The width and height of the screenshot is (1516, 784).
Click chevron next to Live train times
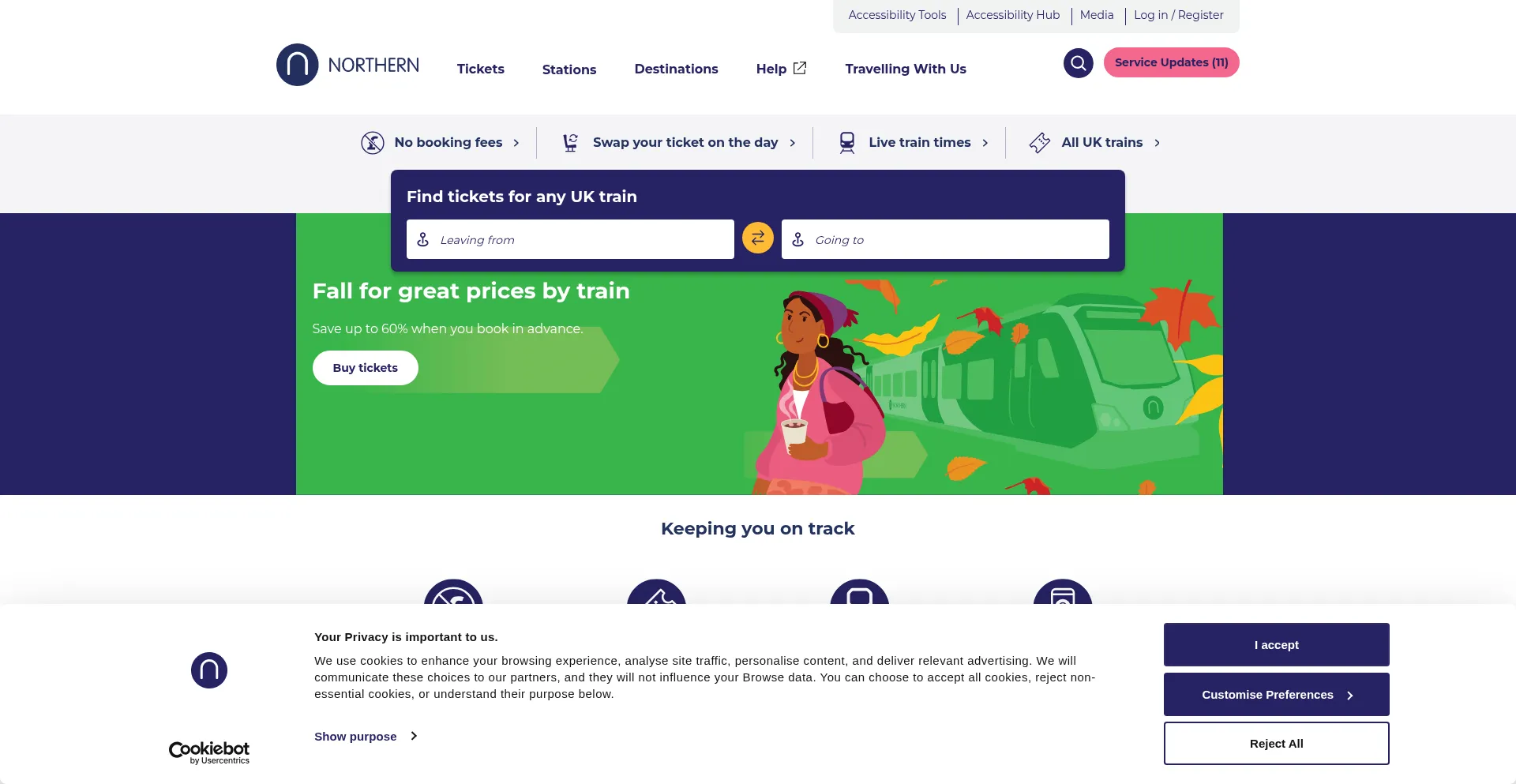[985, 143]
